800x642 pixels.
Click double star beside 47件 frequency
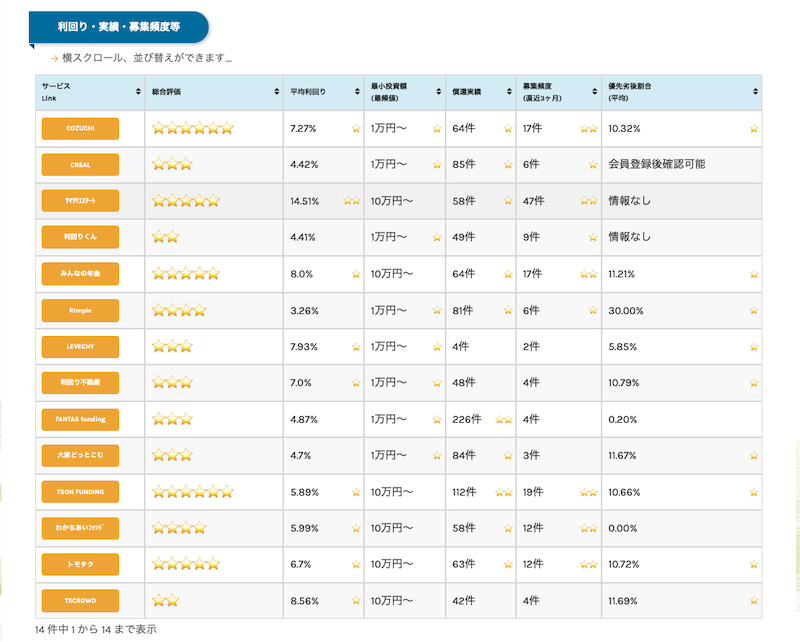click(589, 201)
